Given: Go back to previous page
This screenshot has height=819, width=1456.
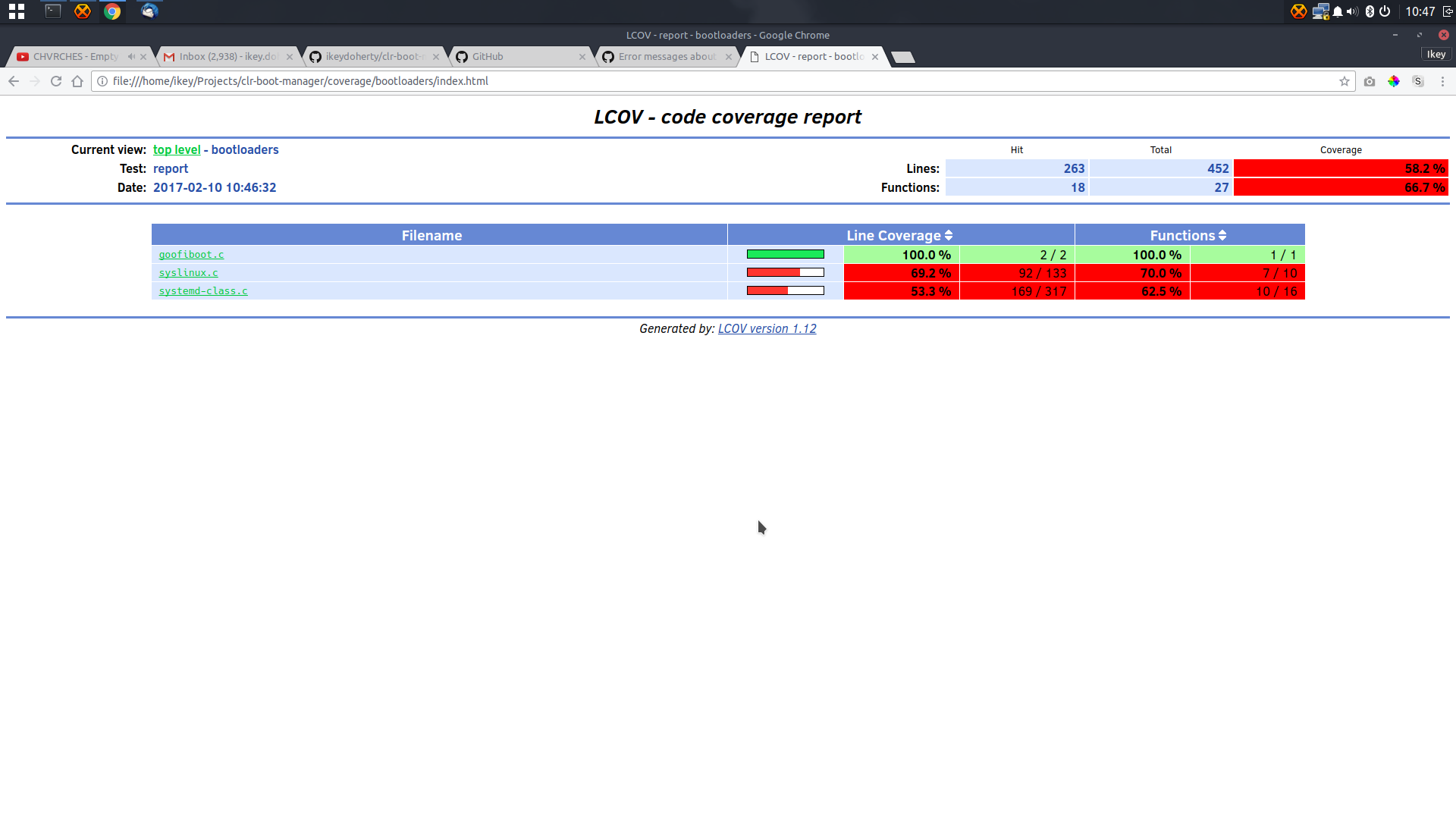Looking at the screenshot, I should coord(14,81).
